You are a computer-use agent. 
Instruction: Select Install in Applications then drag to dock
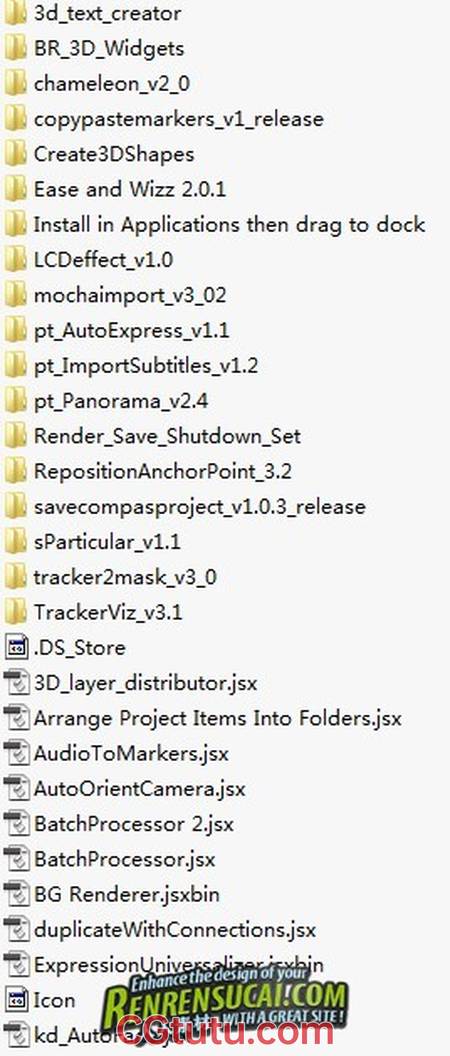[229, 224]
